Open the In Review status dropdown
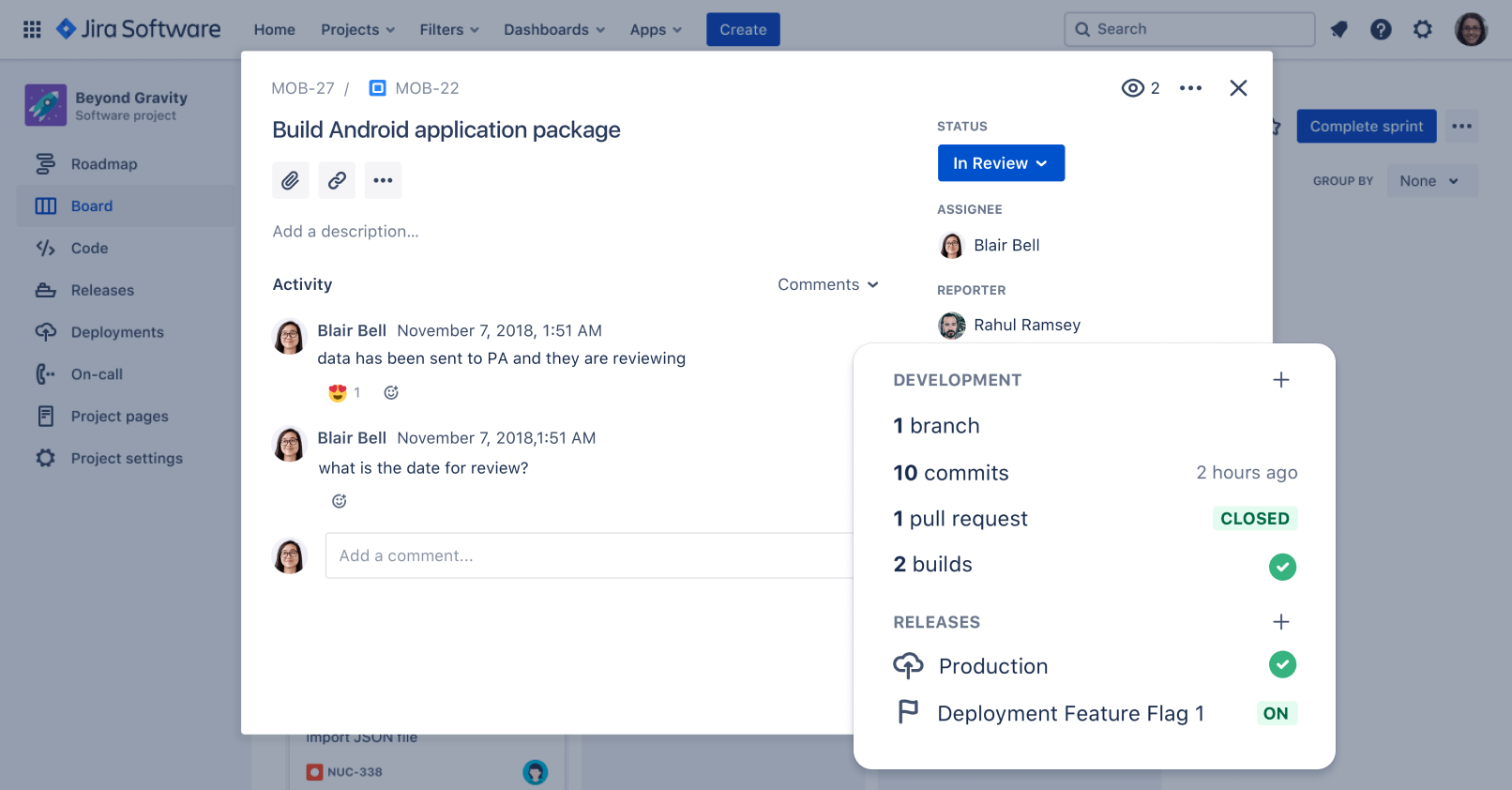 (1000, 163)
